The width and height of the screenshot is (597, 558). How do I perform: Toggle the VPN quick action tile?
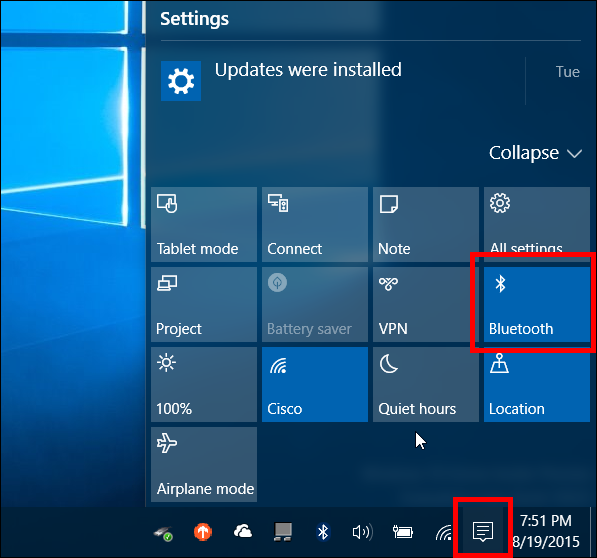(x=426, y=305)
